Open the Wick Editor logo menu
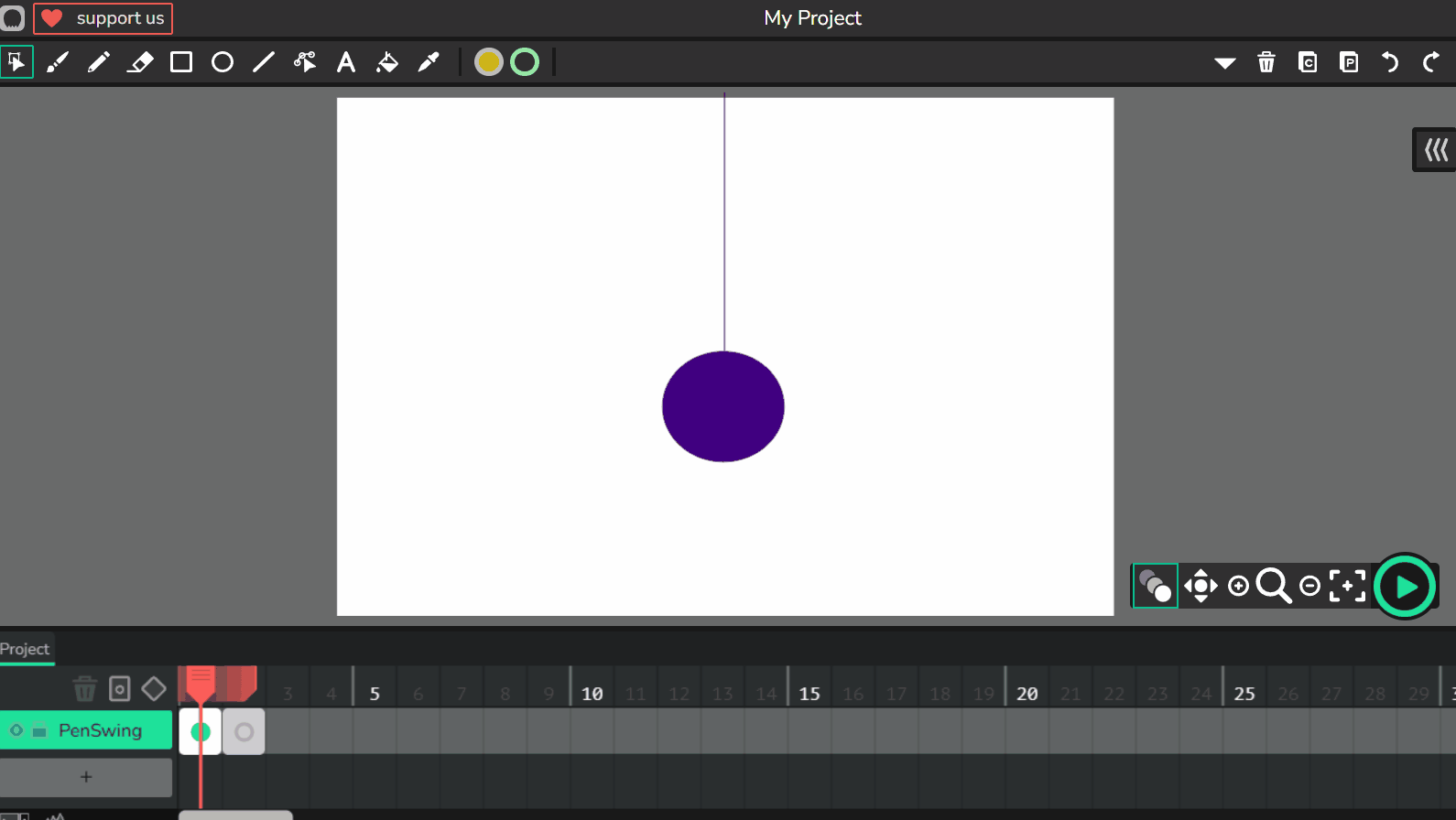The height and width of the screenshot is (820, 1456). pos(13,18)
